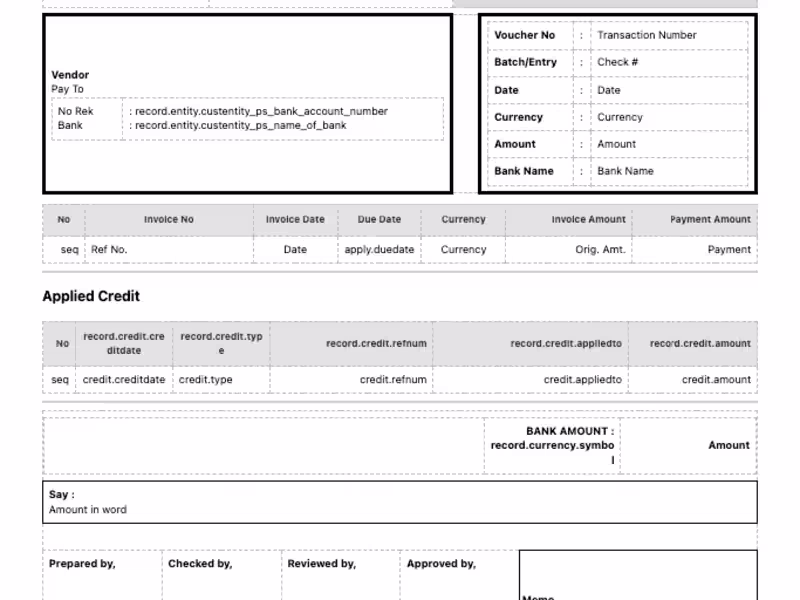Select the bold Currency label in voucher box
This screenshot has height=600, width=800.
[518, 117]
